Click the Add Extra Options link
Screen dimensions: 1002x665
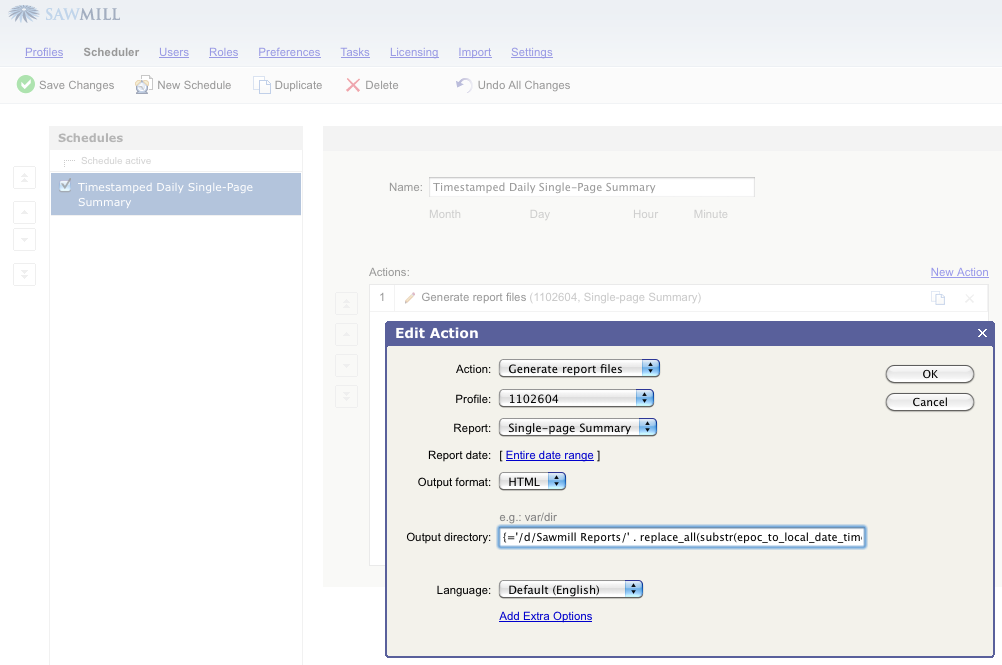(545, 616)
